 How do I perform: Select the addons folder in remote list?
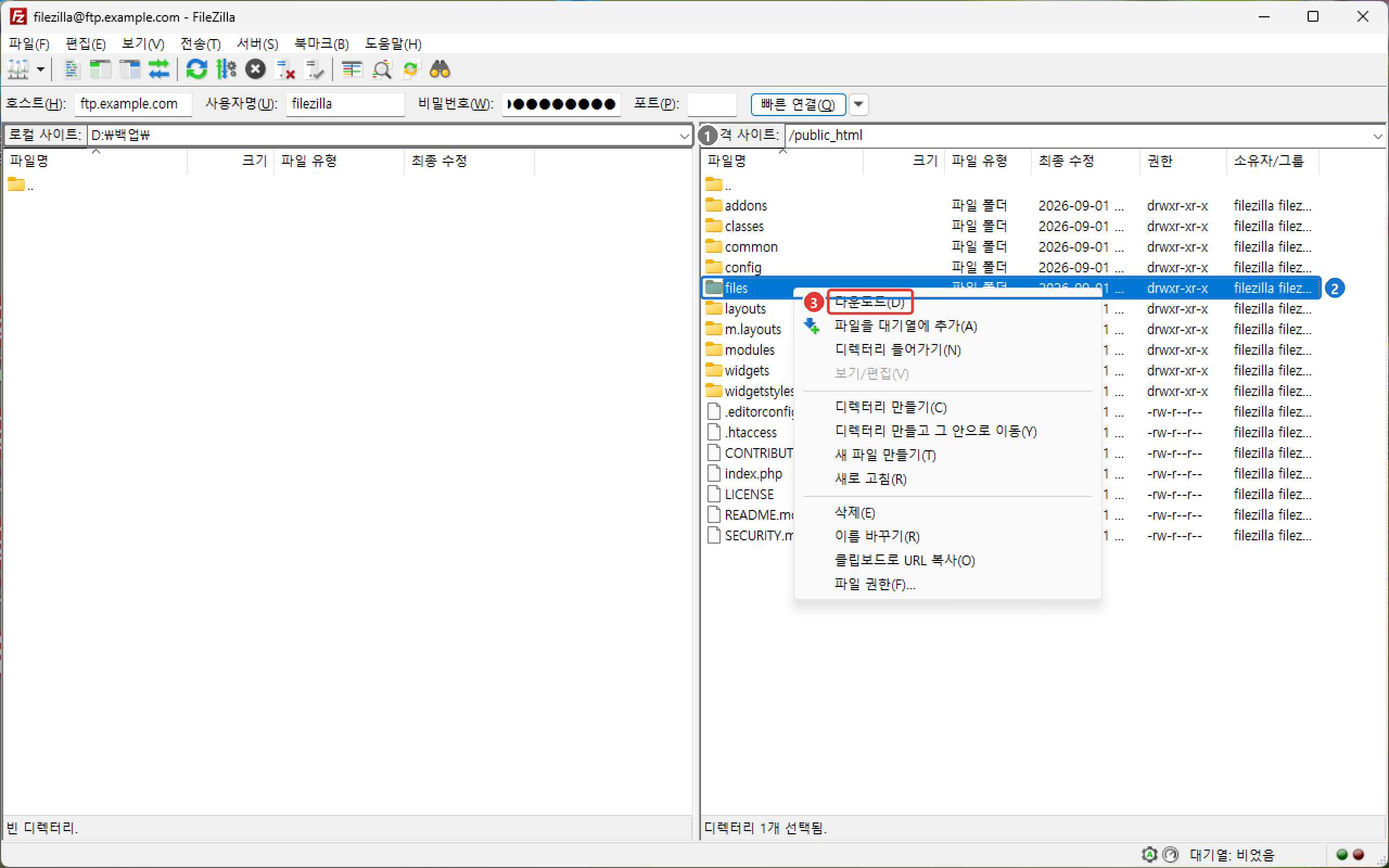tap(1011, 206)
